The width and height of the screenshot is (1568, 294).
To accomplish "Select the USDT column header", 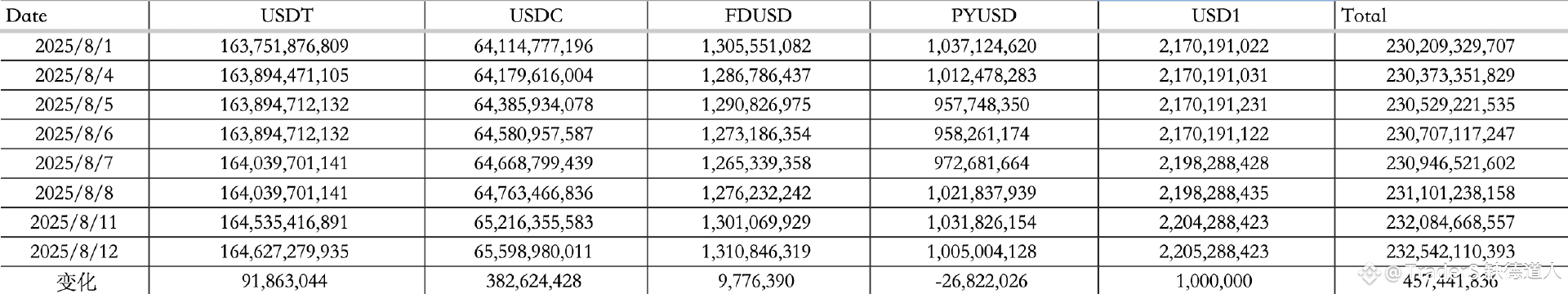I will (x=287, y=16).
